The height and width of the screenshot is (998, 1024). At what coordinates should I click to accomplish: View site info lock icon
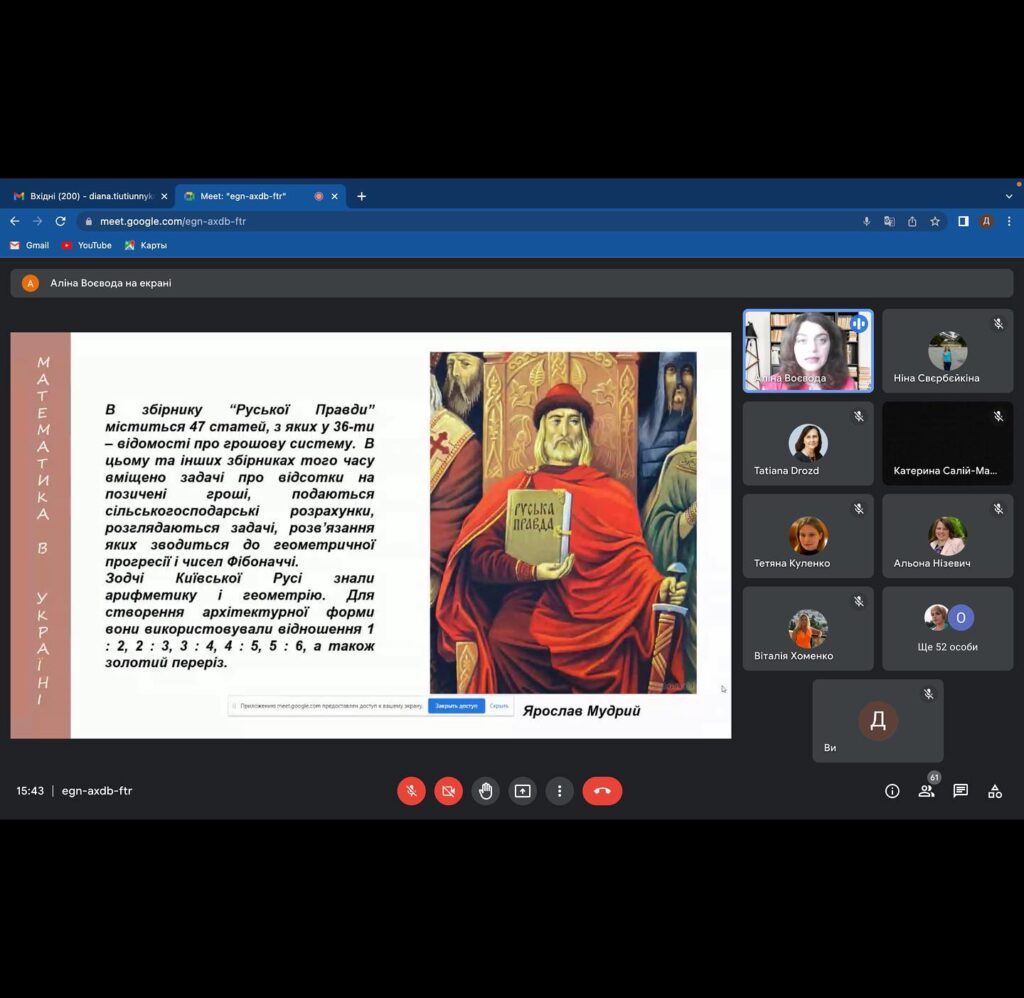click(89, 221)
